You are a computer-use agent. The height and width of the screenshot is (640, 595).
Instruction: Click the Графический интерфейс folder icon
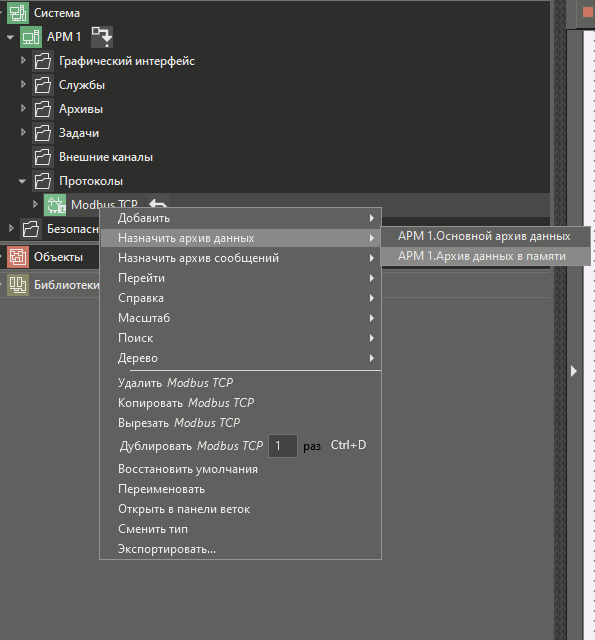coord(43,61)
